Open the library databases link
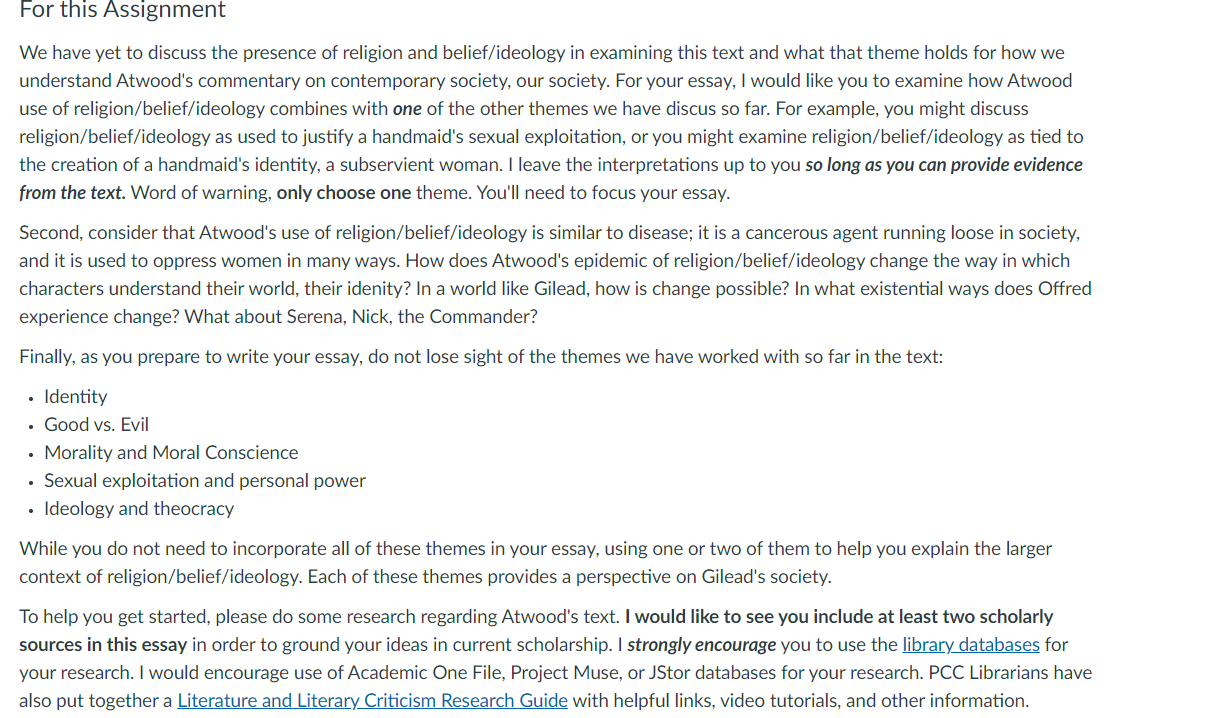Viewport: 1226px width, 718px height. point(971,645)
